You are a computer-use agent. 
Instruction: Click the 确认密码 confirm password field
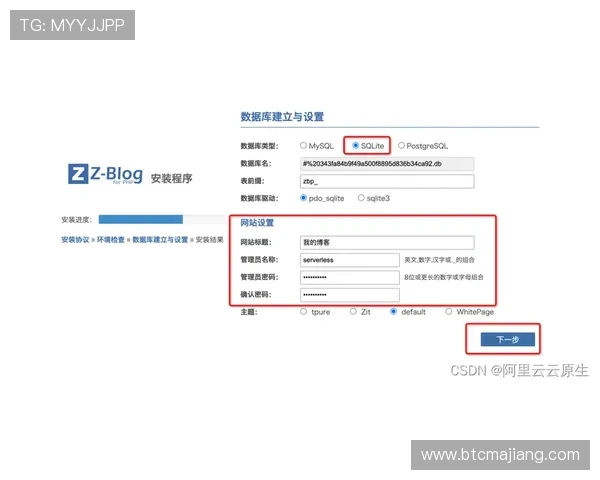pos(350,295)
